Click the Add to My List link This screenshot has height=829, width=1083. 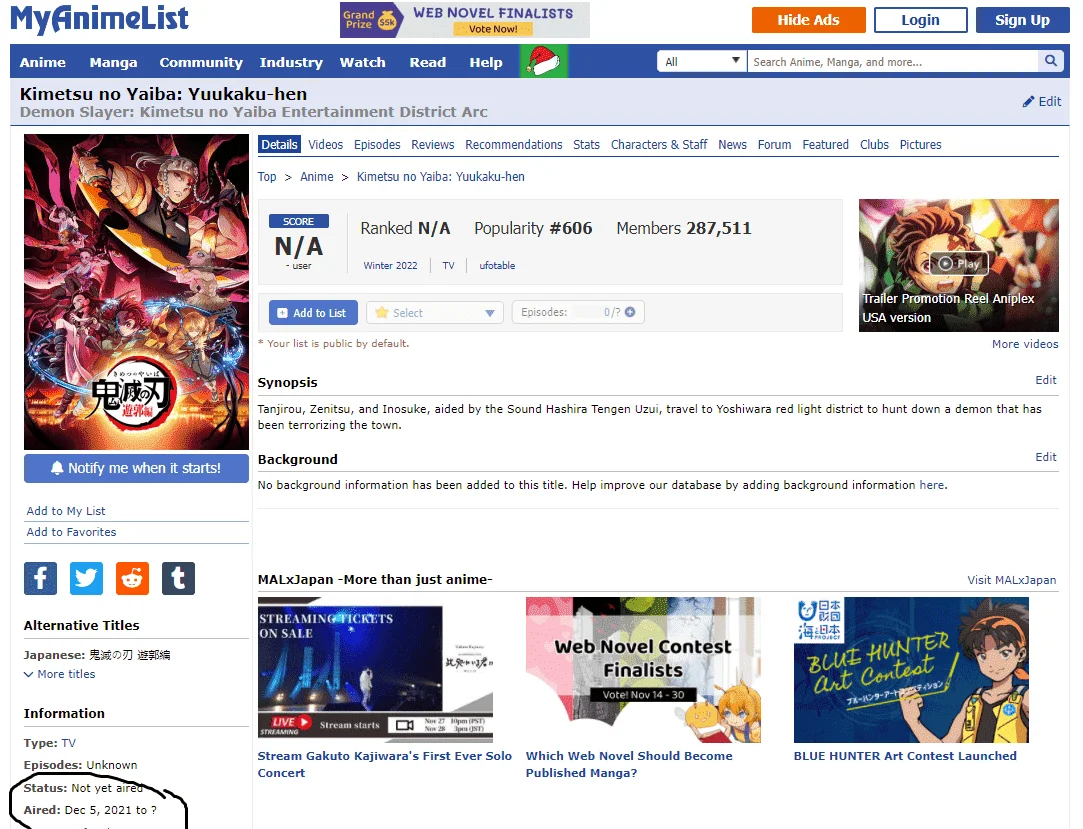point(66,511)
